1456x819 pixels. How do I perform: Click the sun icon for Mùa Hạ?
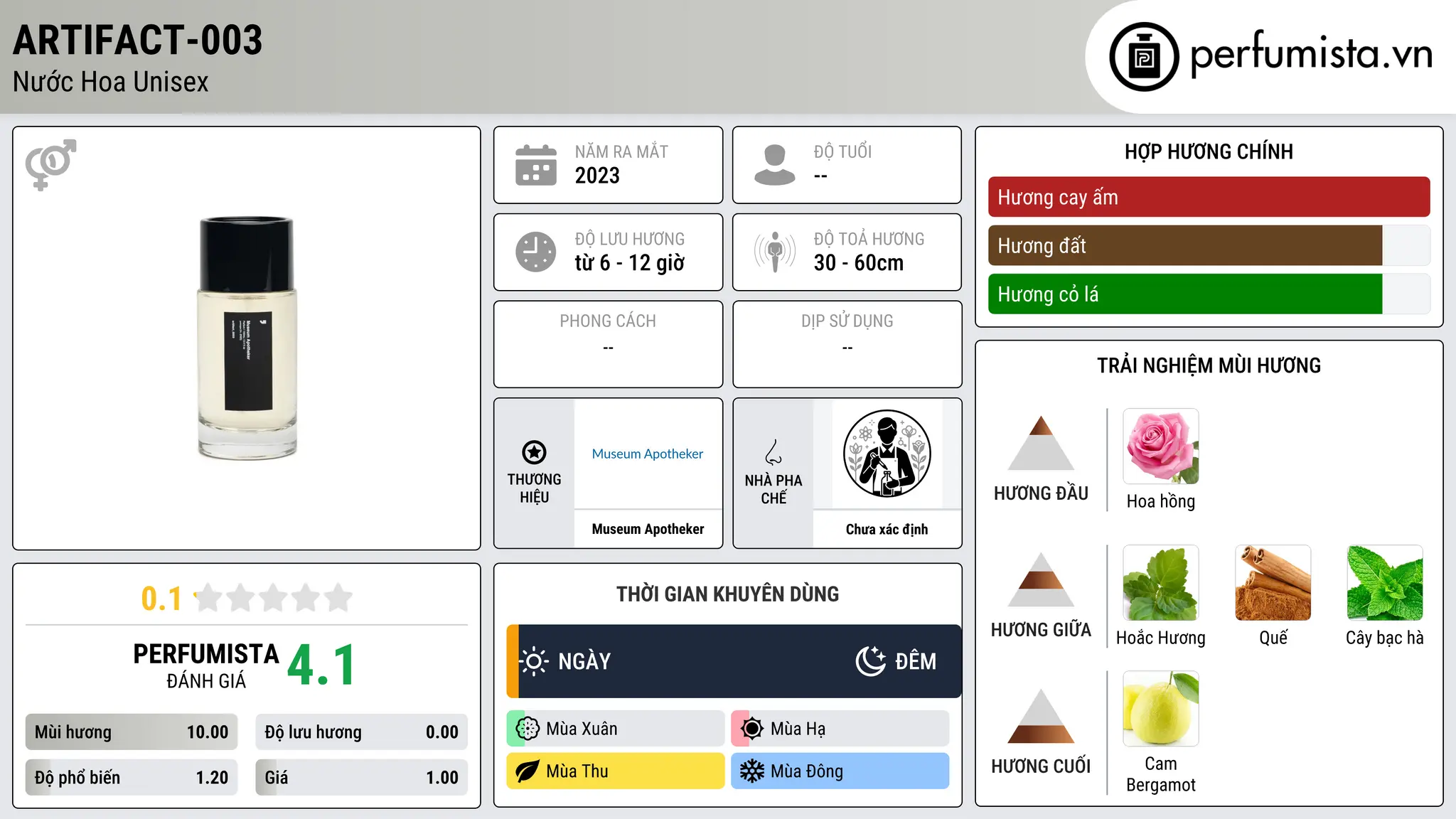(752, 729)
